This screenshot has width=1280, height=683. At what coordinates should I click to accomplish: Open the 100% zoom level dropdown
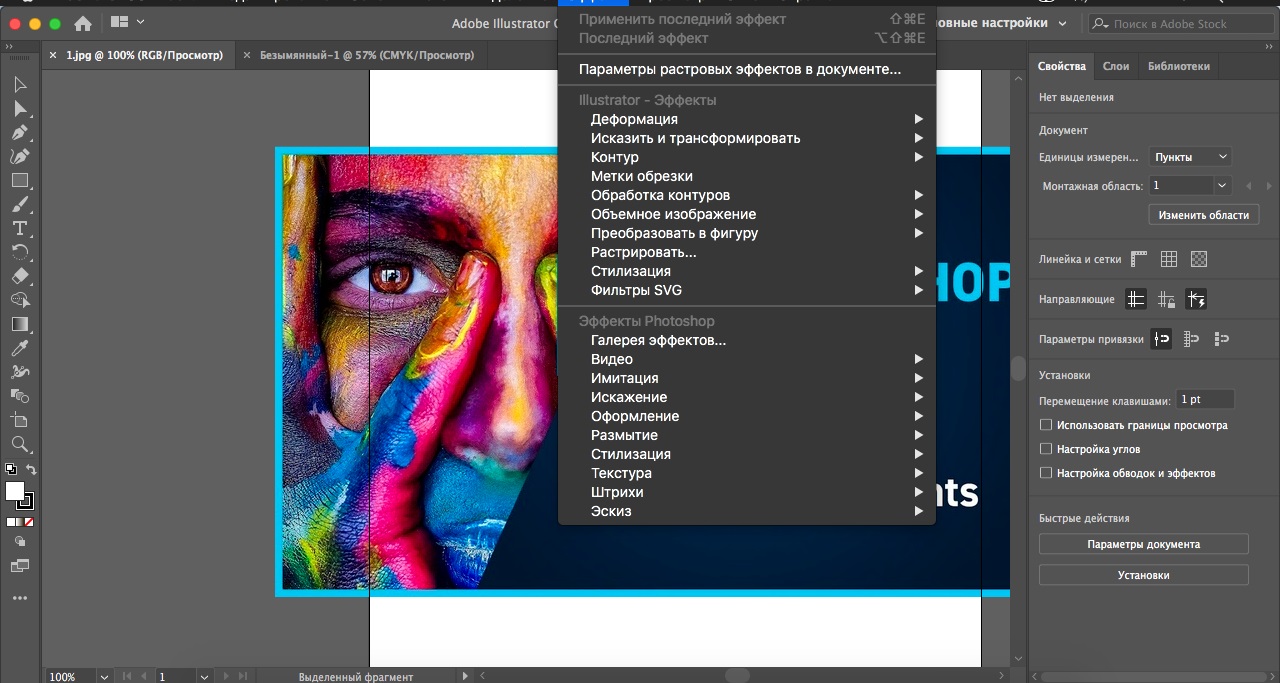point(104,677)
